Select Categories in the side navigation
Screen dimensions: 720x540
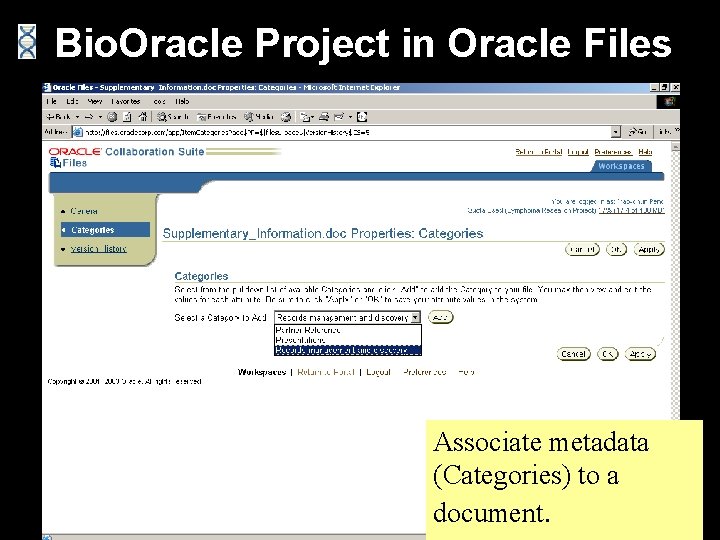105,230
